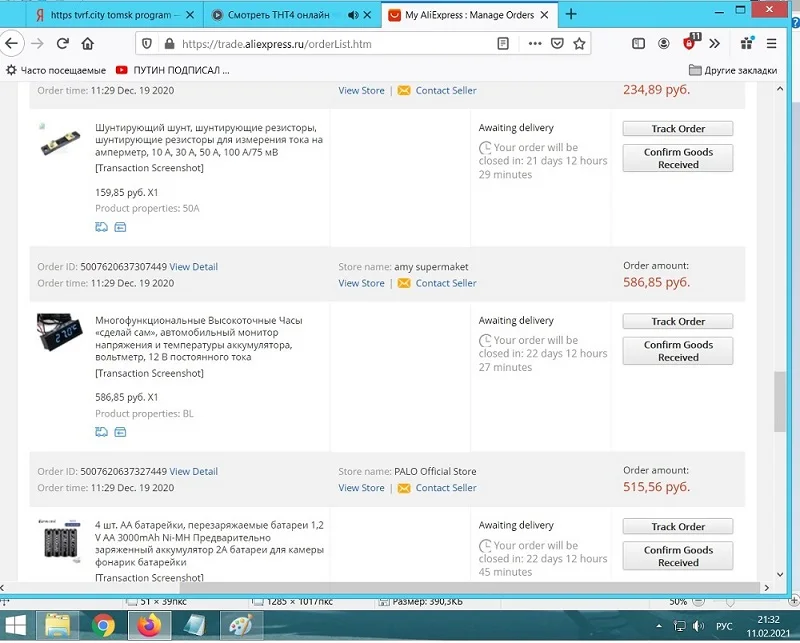800x643 pixels.
Task: Open Другие закладки bookmarks folder
Action: point(733,70)
